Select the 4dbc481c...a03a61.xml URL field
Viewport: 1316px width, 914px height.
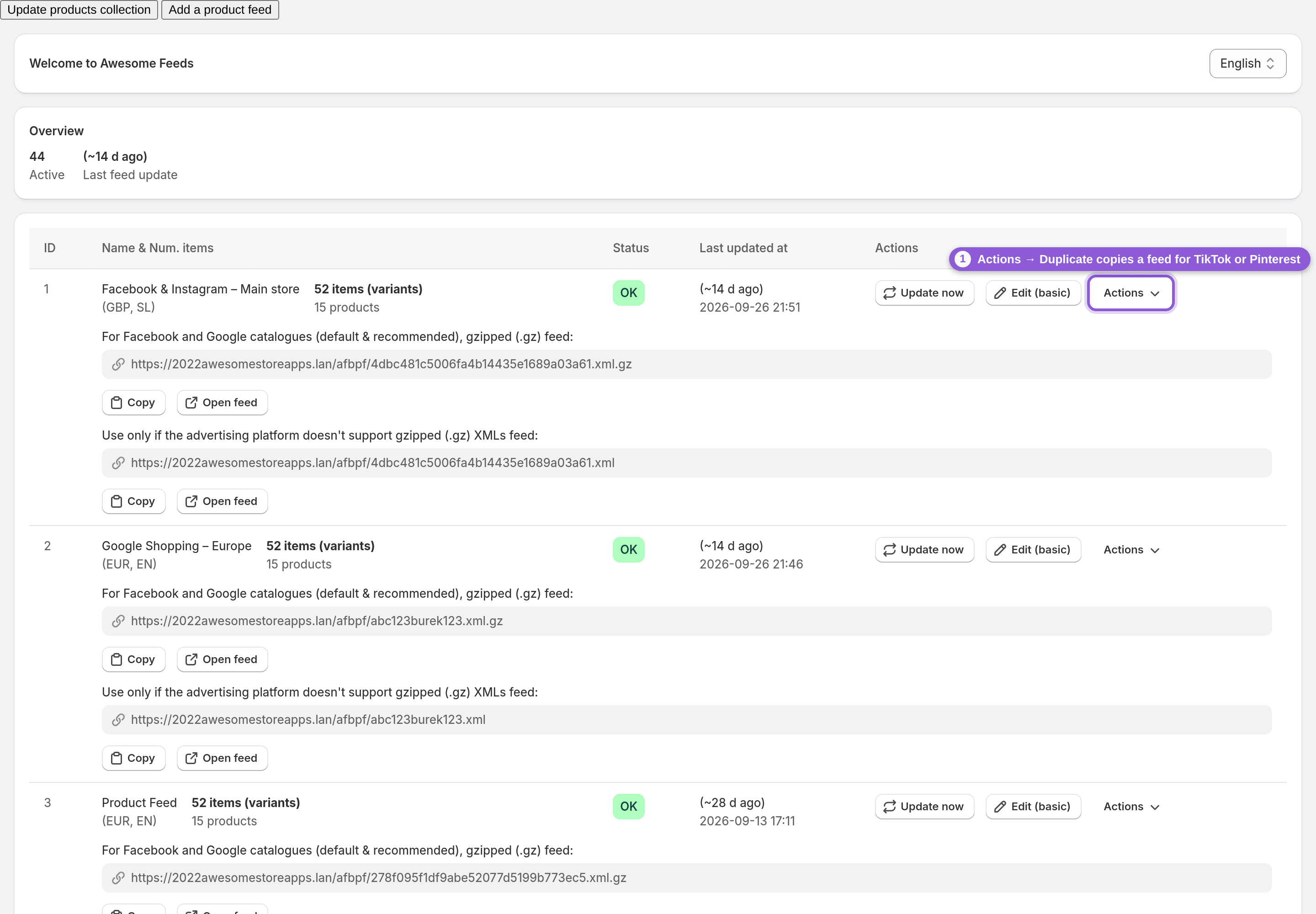[687, 463]
